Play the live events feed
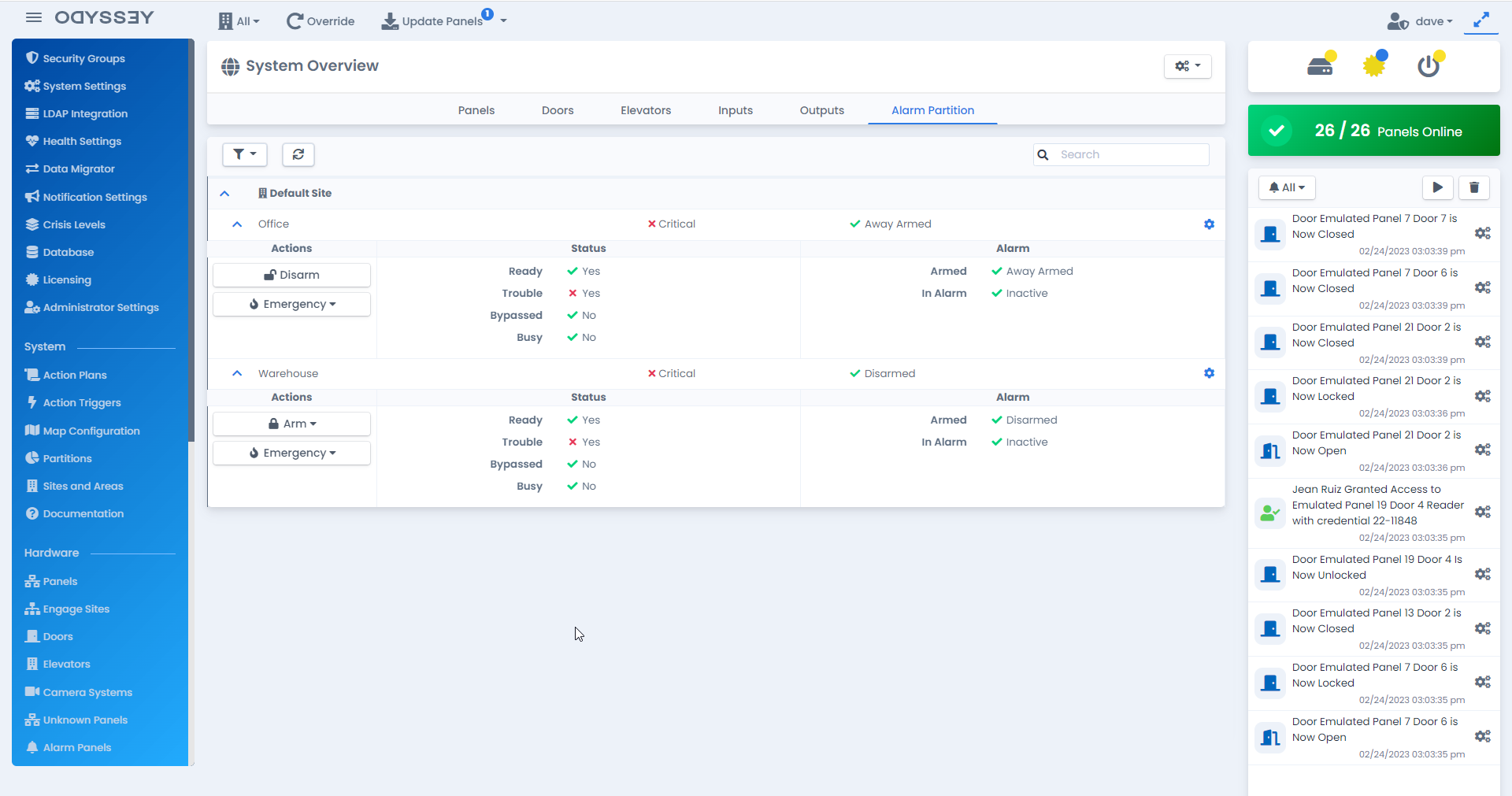 pos(1437,187)
